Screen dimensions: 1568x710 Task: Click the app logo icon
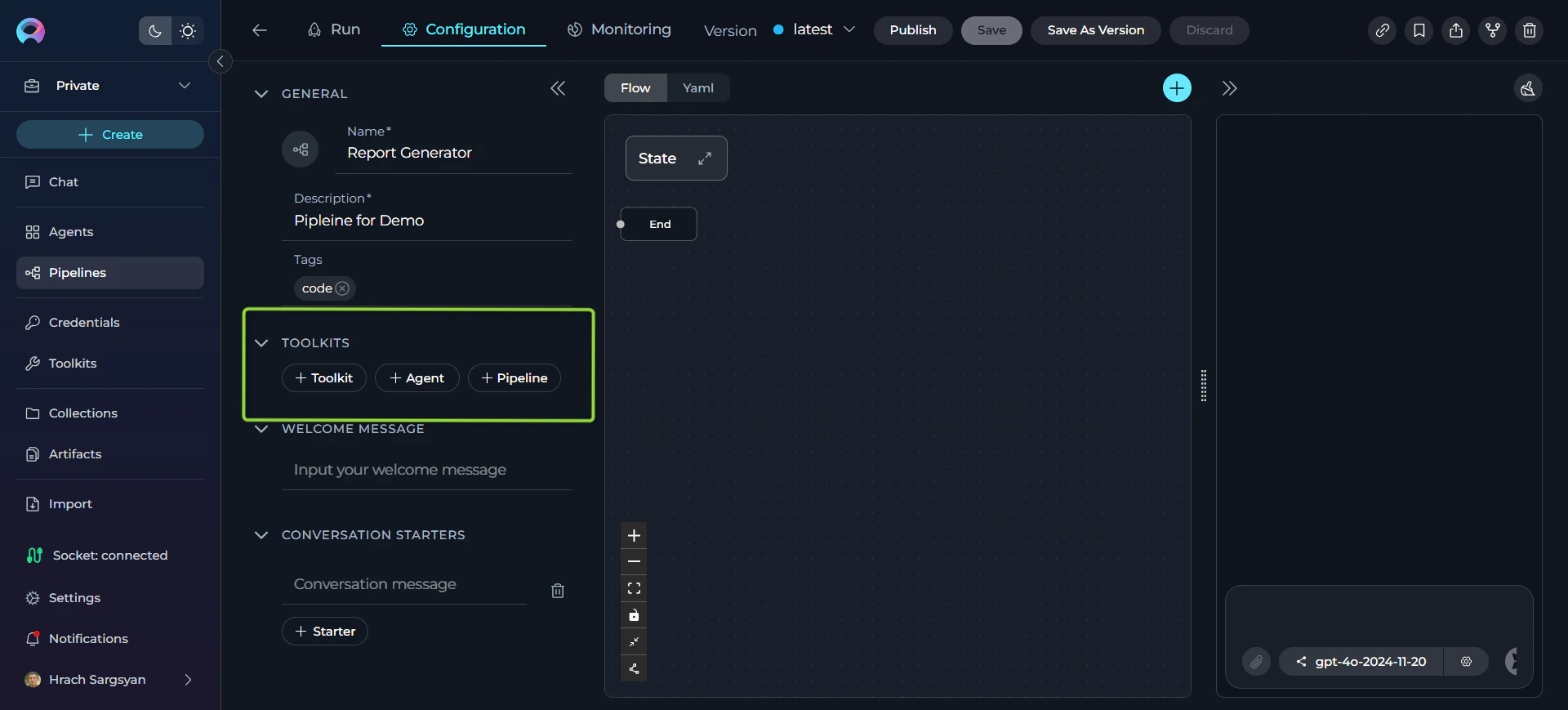pos(30,31)
